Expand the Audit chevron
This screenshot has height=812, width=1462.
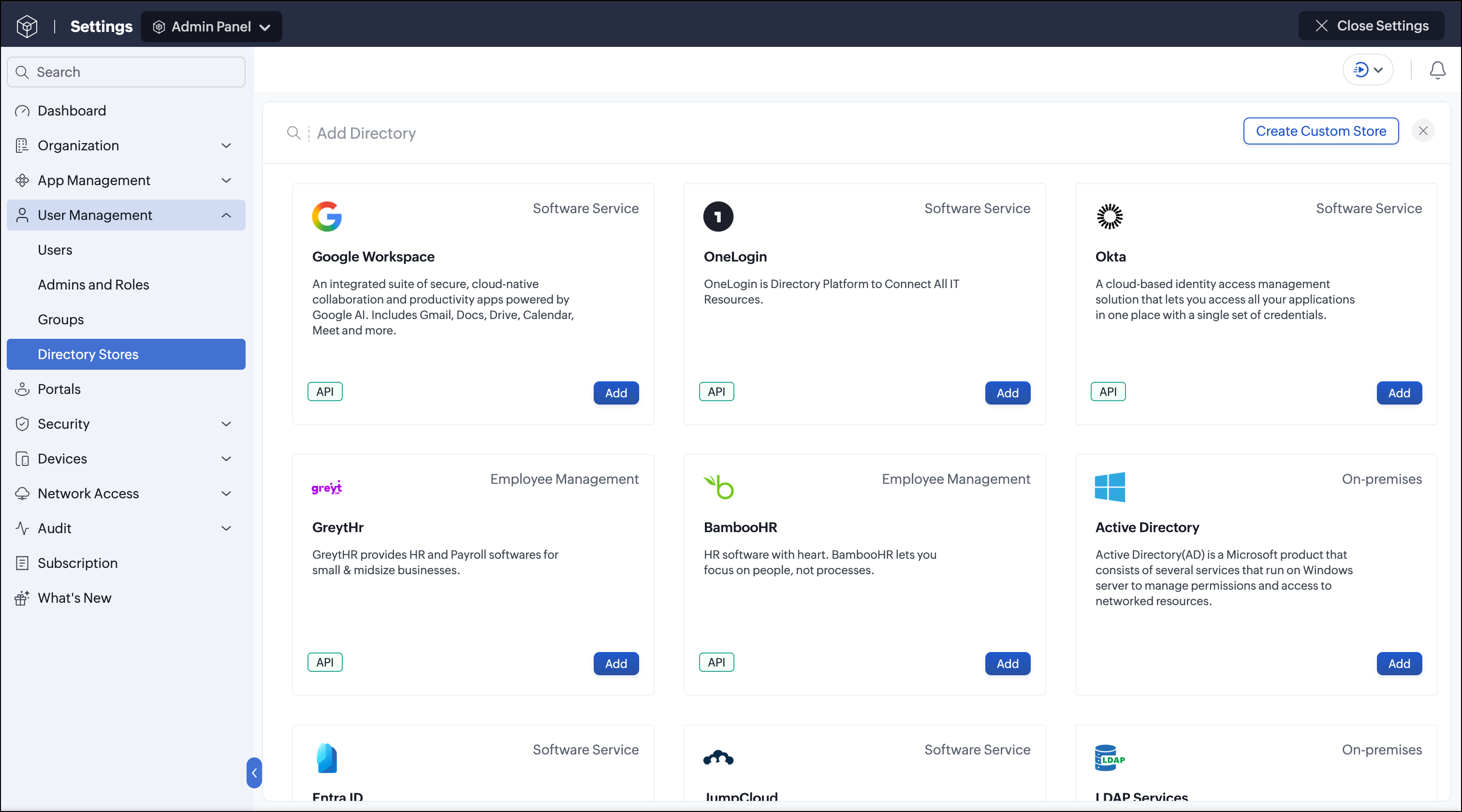[x=226, y=528]
